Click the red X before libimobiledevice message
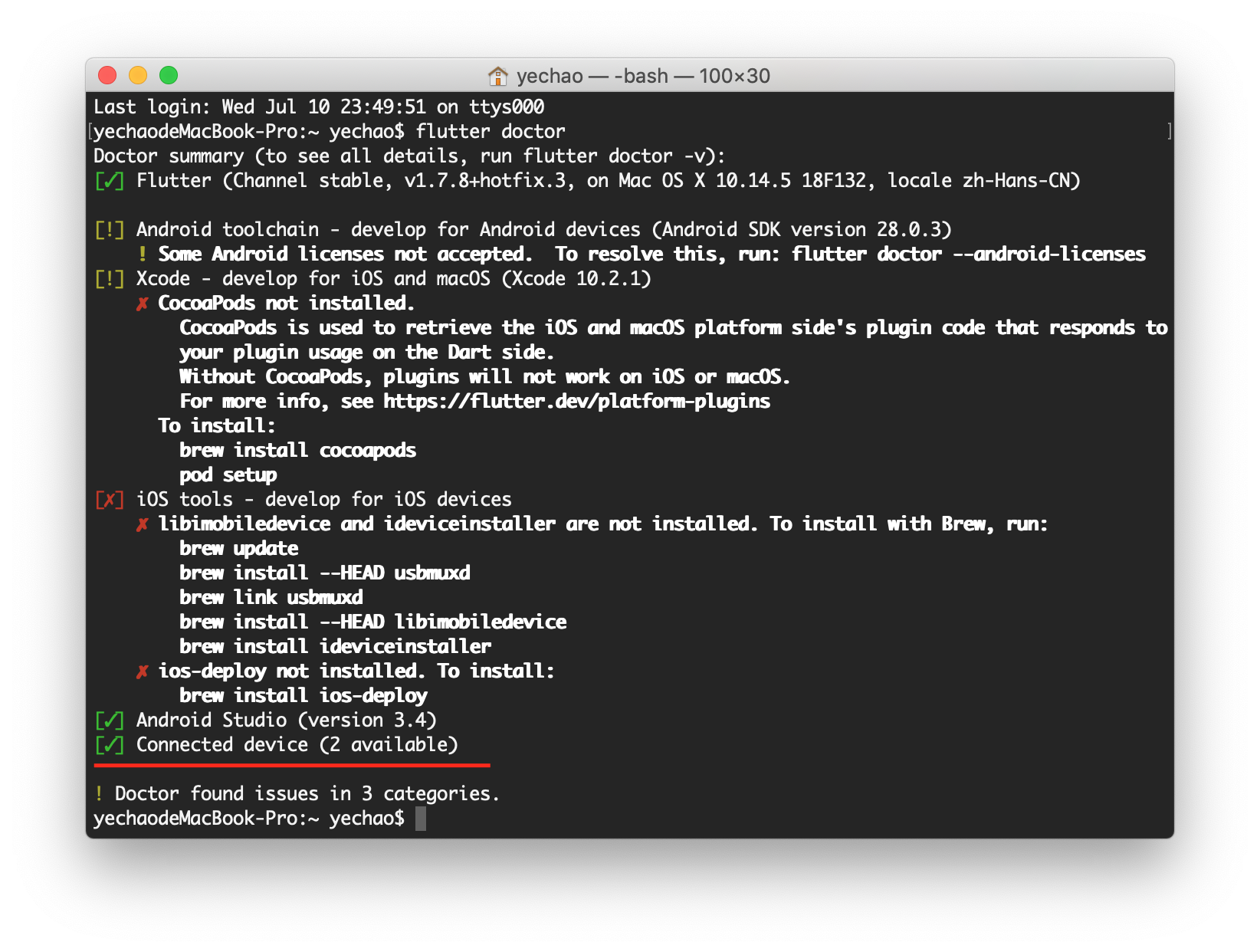 pos(142,524)
